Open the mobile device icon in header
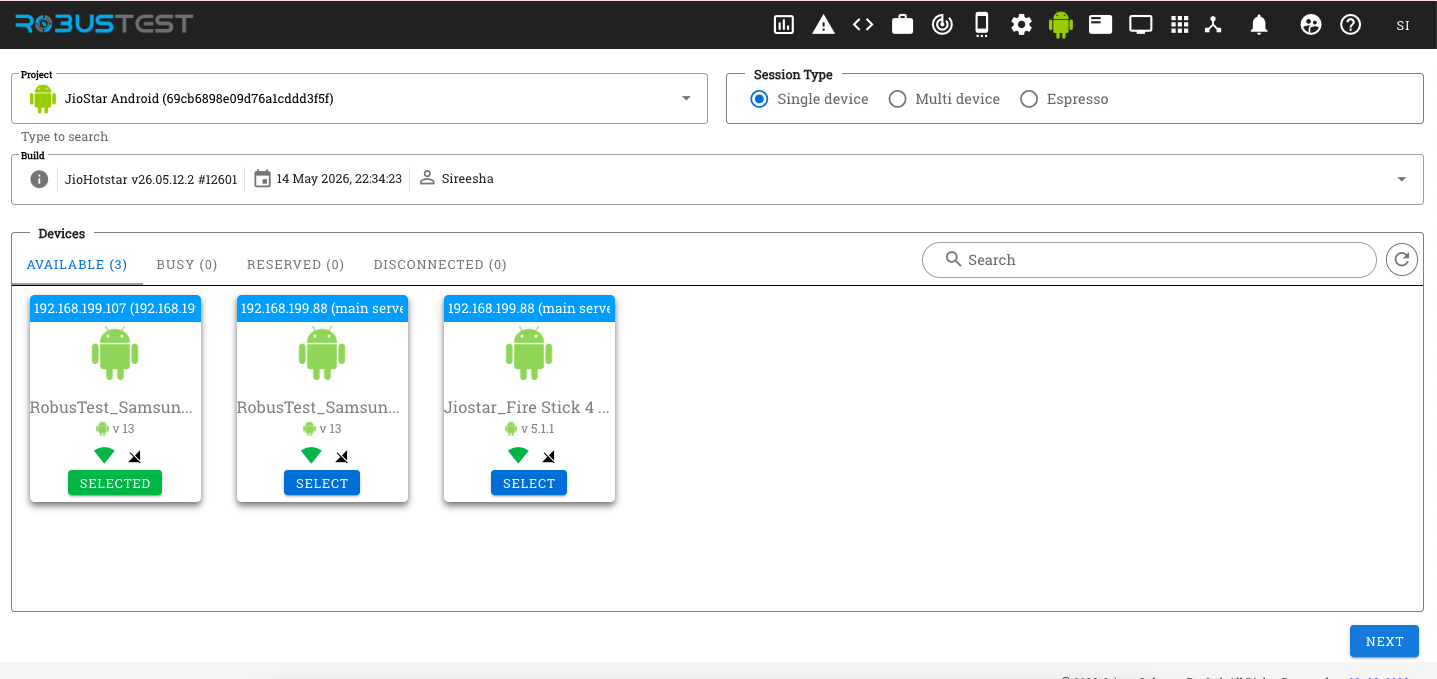 982,25
